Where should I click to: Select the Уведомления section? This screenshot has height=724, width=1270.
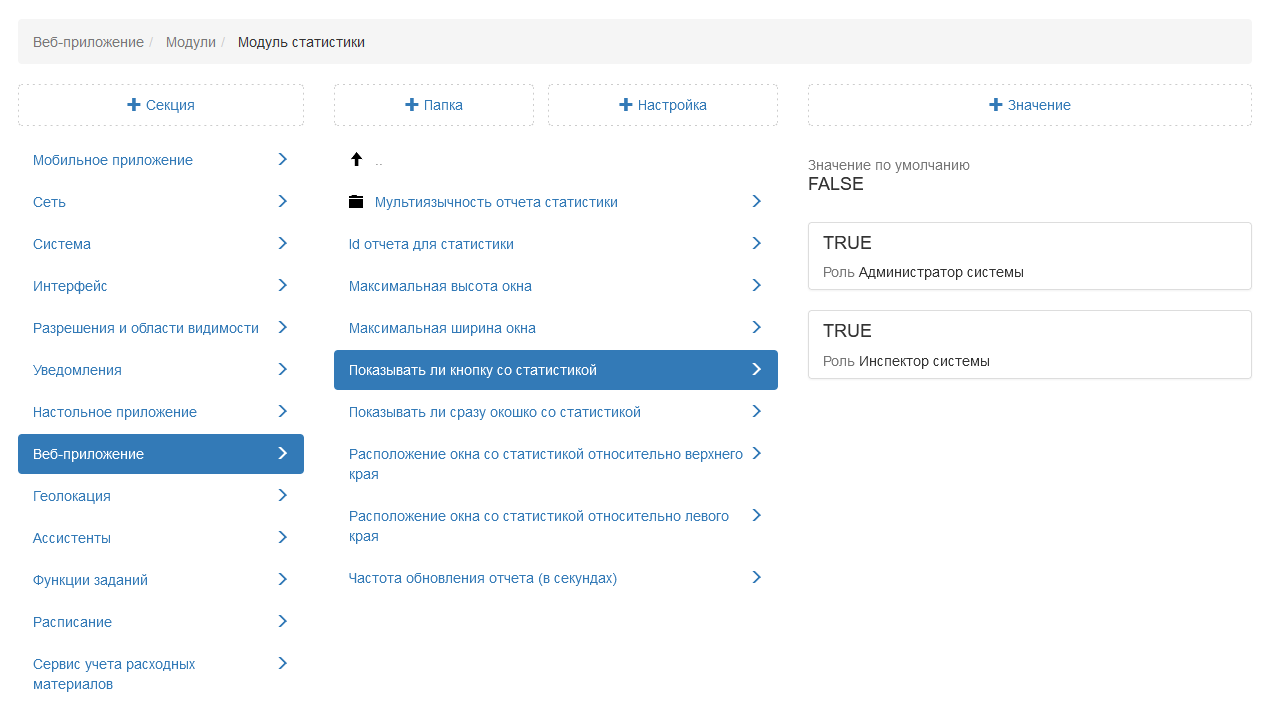[77, 370]
